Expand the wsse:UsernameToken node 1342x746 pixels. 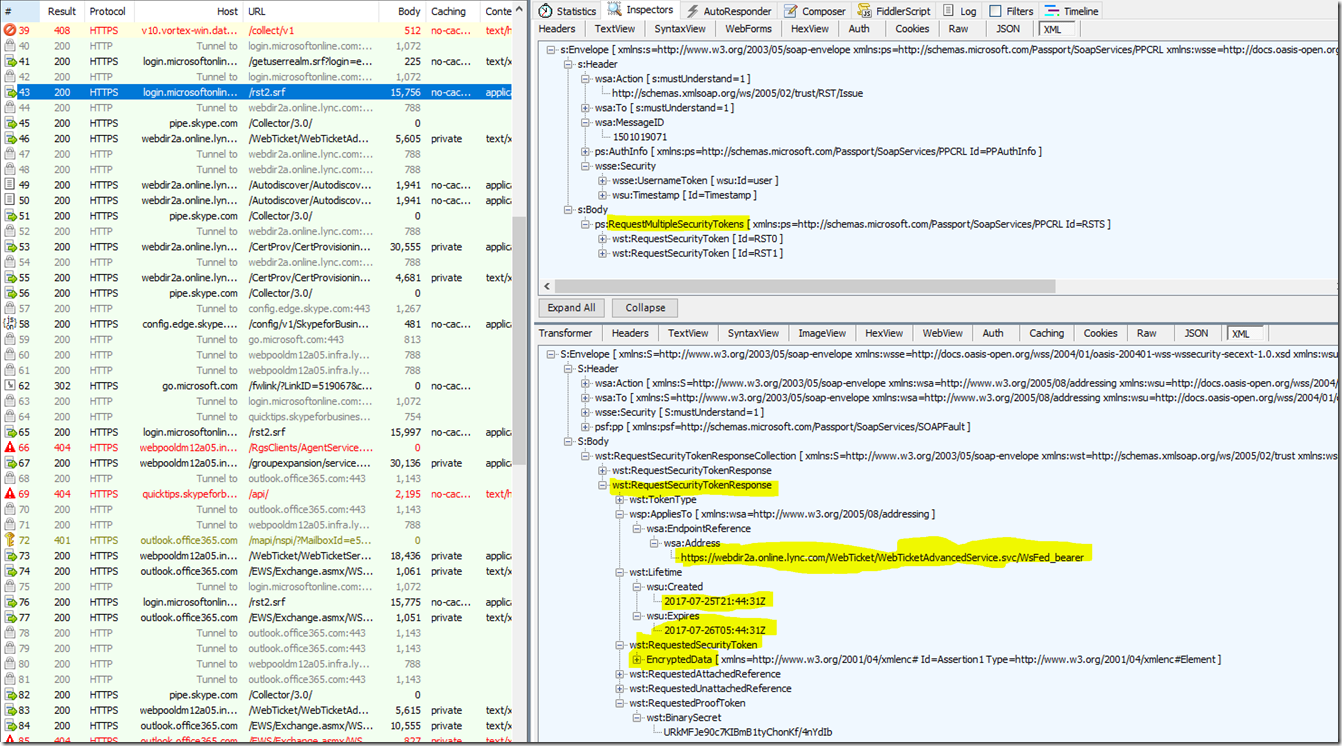pyautogui.click(x=603, y=181)
